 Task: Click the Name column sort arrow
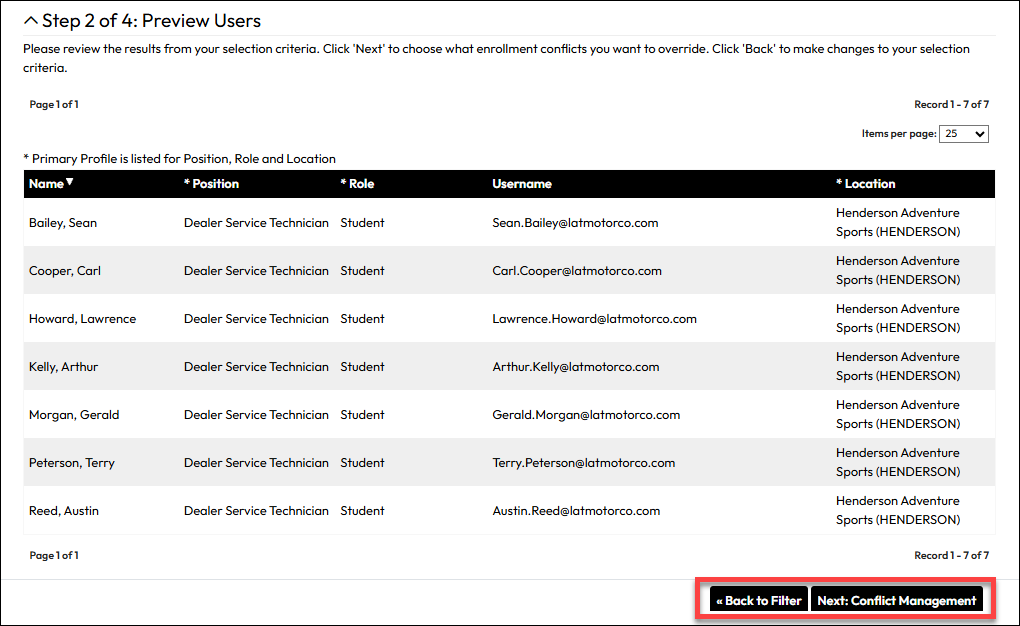click(x=70, y=182)
